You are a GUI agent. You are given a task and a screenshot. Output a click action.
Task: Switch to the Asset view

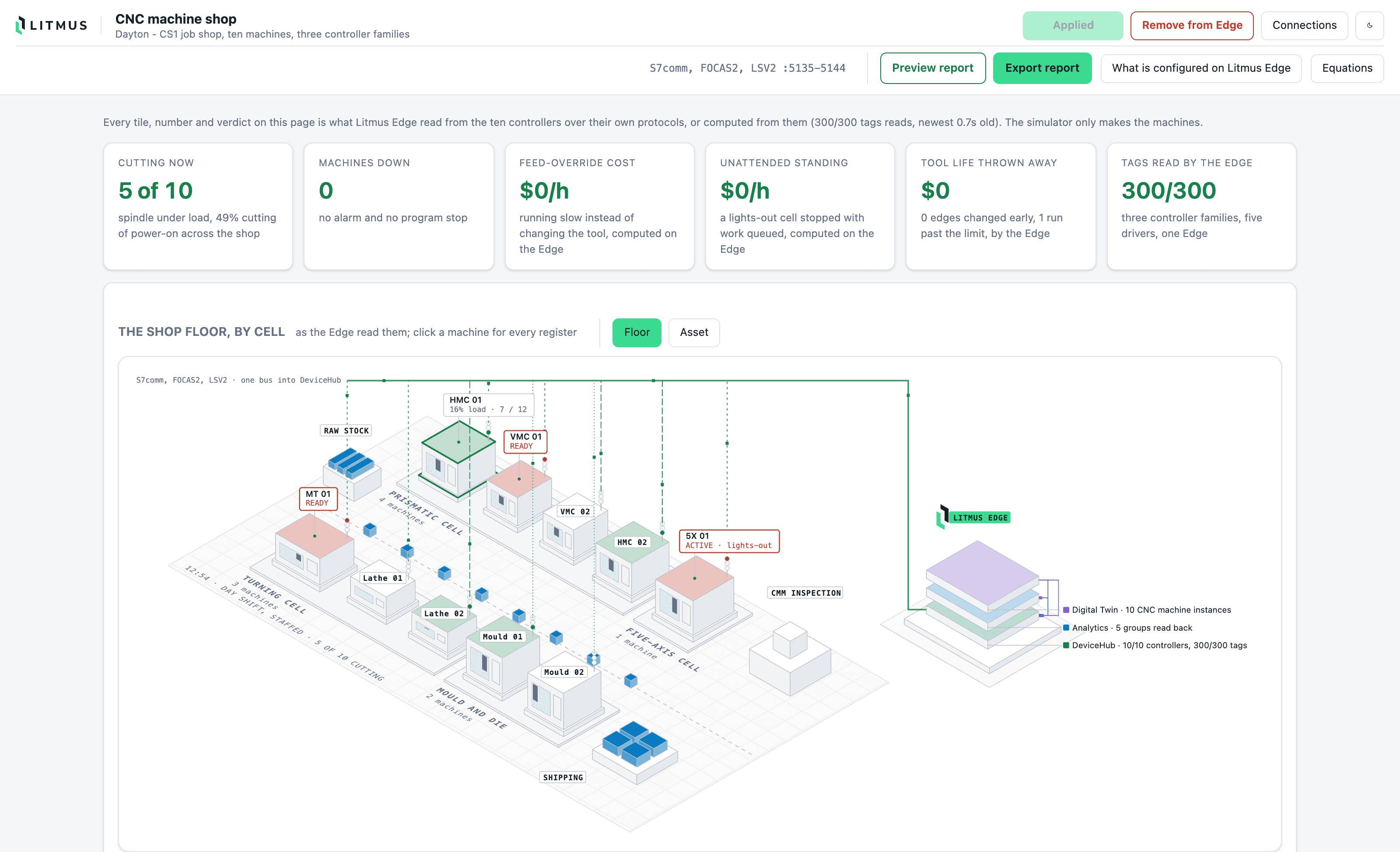(x=694, y=332)
